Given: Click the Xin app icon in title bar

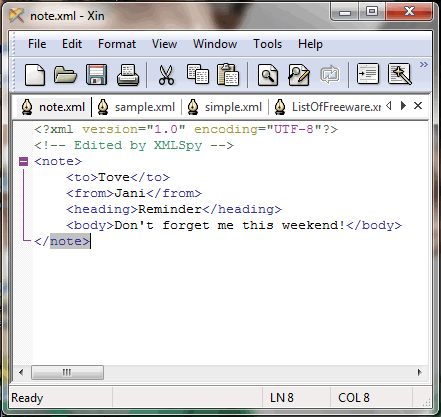Looking at the screenshot, I should (16, 15).
